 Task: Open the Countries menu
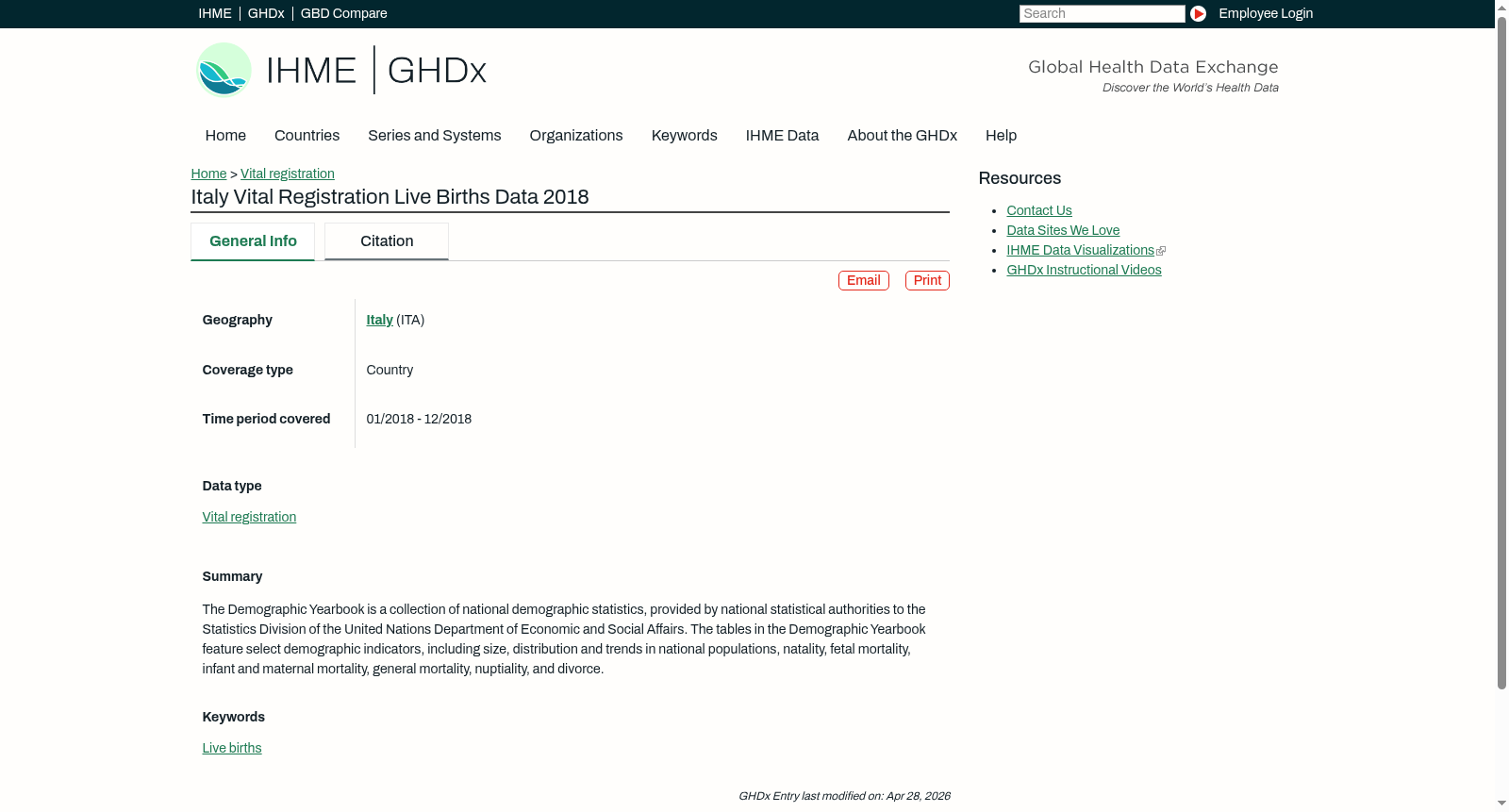[x=307, y=136]
